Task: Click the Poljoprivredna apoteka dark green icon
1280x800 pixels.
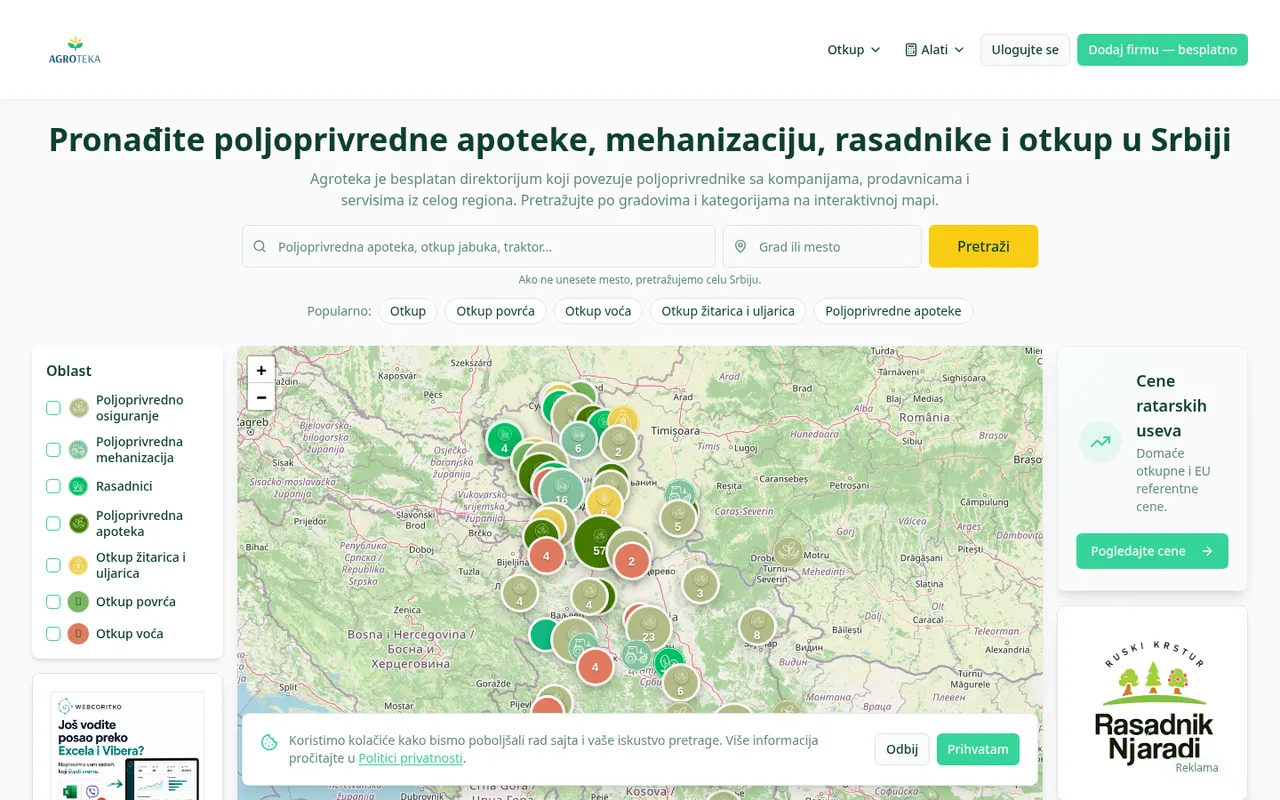Action: tap(79, 524)
